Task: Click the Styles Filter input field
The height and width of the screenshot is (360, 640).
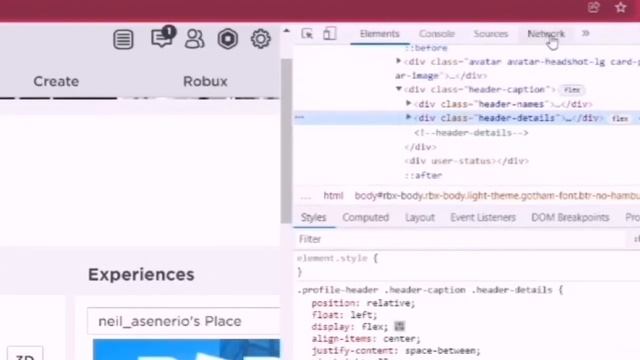Action: (461, 239)
